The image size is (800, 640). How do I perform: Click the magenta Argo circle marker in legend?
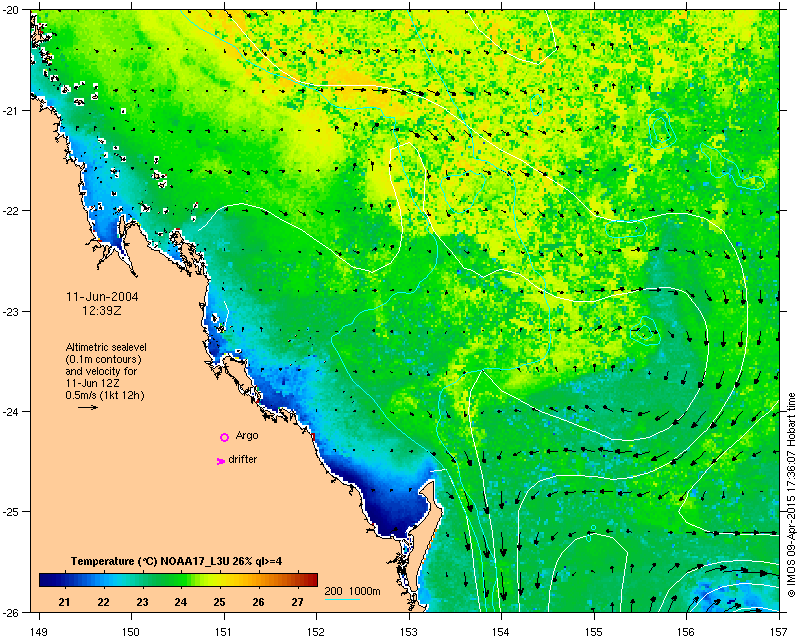point(224,437)
